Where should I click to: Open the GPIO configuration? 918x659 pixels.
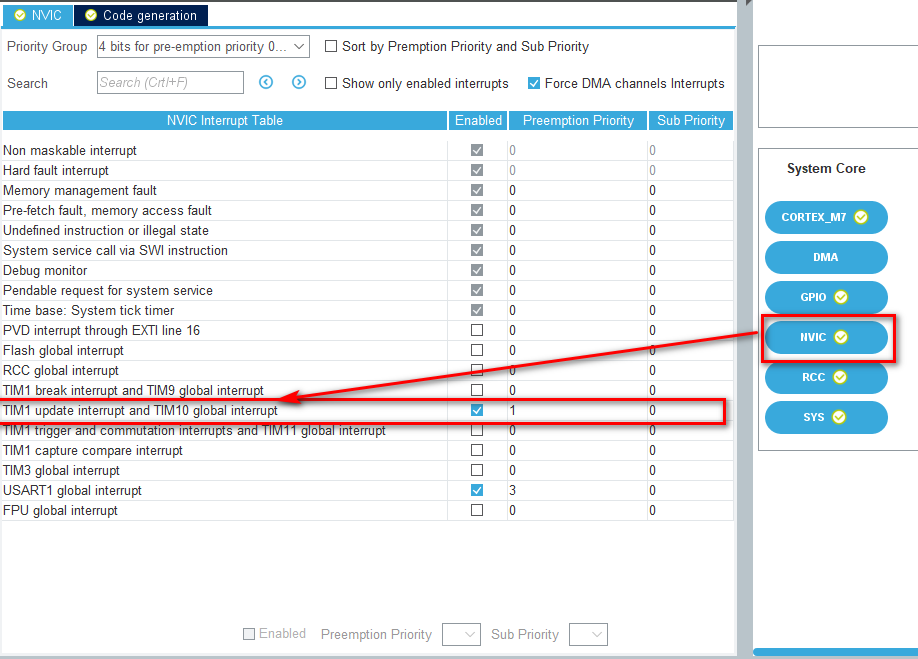pos(826,297)
